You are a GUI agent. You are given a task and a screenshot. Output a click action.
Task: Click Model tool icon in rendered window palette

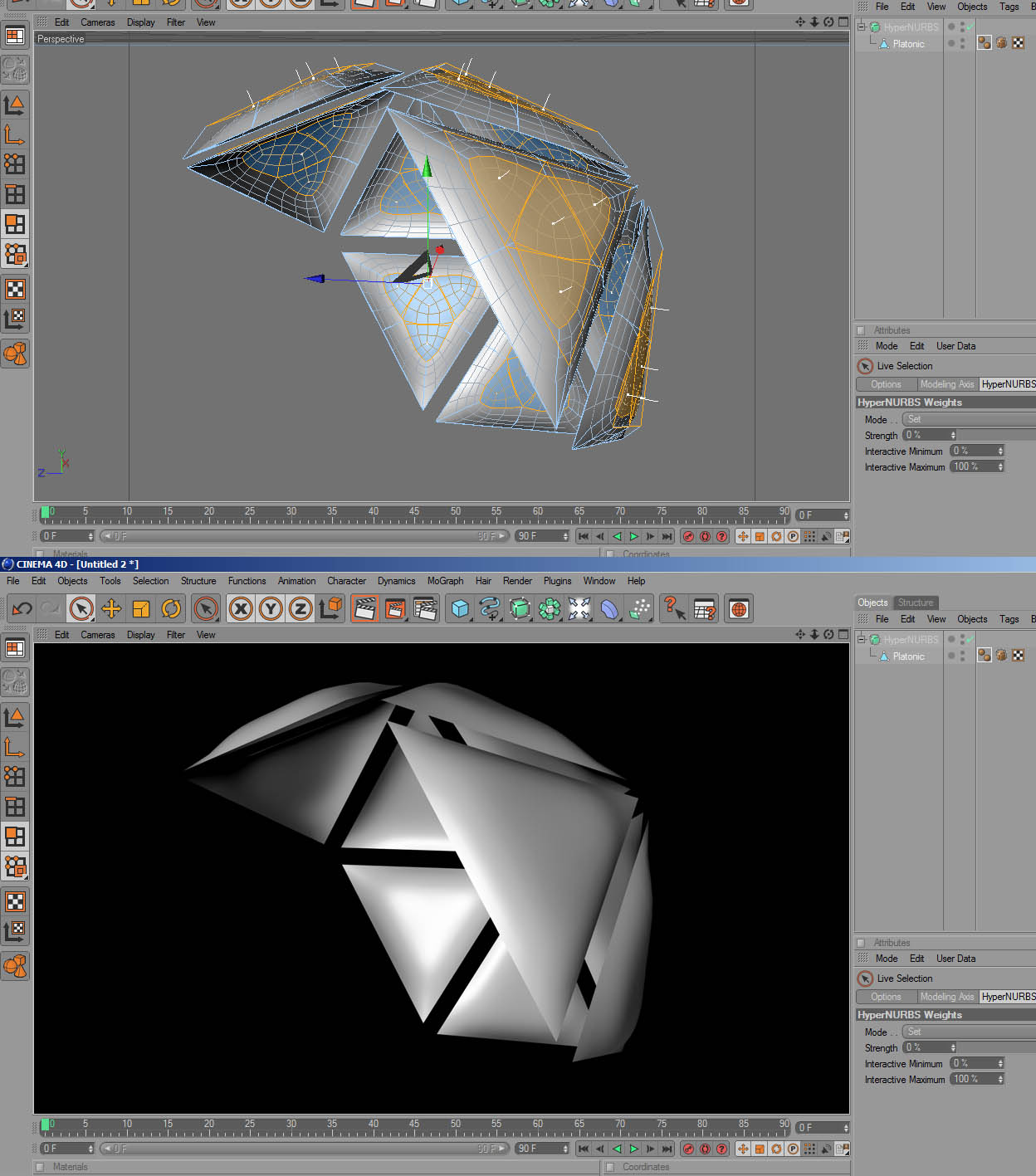pyautogui.click(x=15, y=716)
